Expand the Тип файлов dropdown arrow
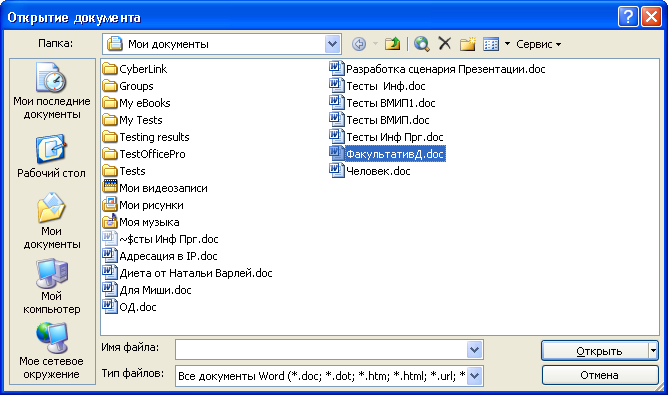Image resolution: width=668 pixels, height=395 pixels. [x=475, y=376]
